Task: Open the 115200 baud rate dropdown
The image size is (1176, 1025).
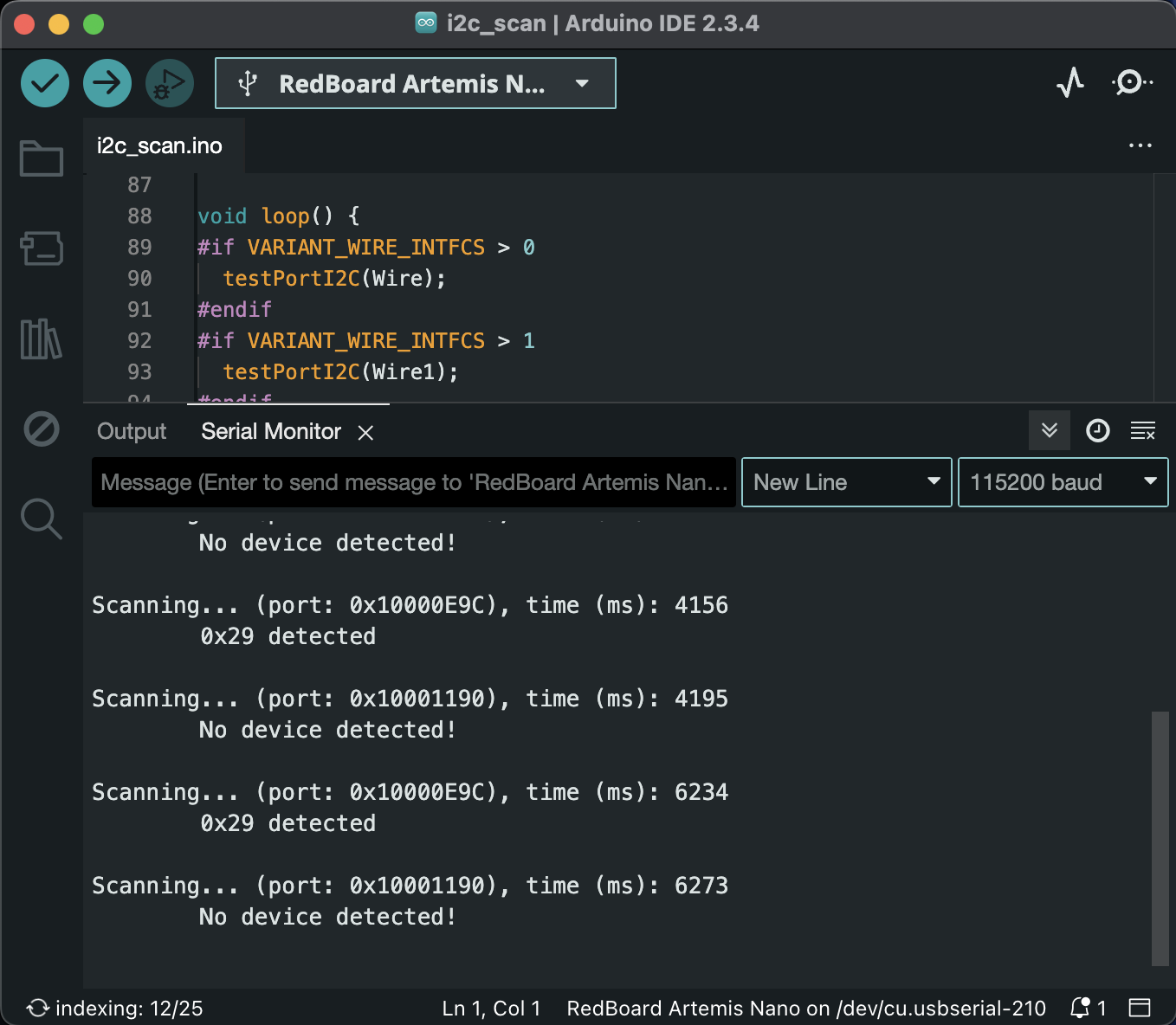Action: click(x=1063, y=482)
